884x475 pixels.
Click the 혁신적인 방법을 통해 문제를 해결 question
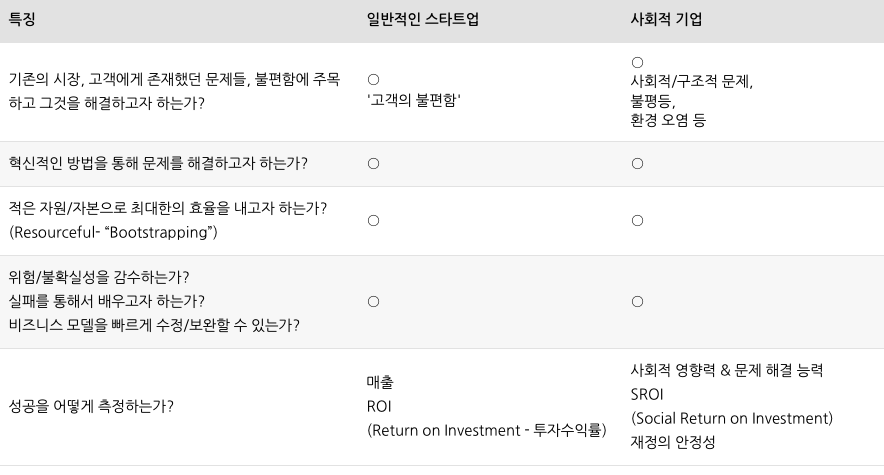(x=158, y=163)
